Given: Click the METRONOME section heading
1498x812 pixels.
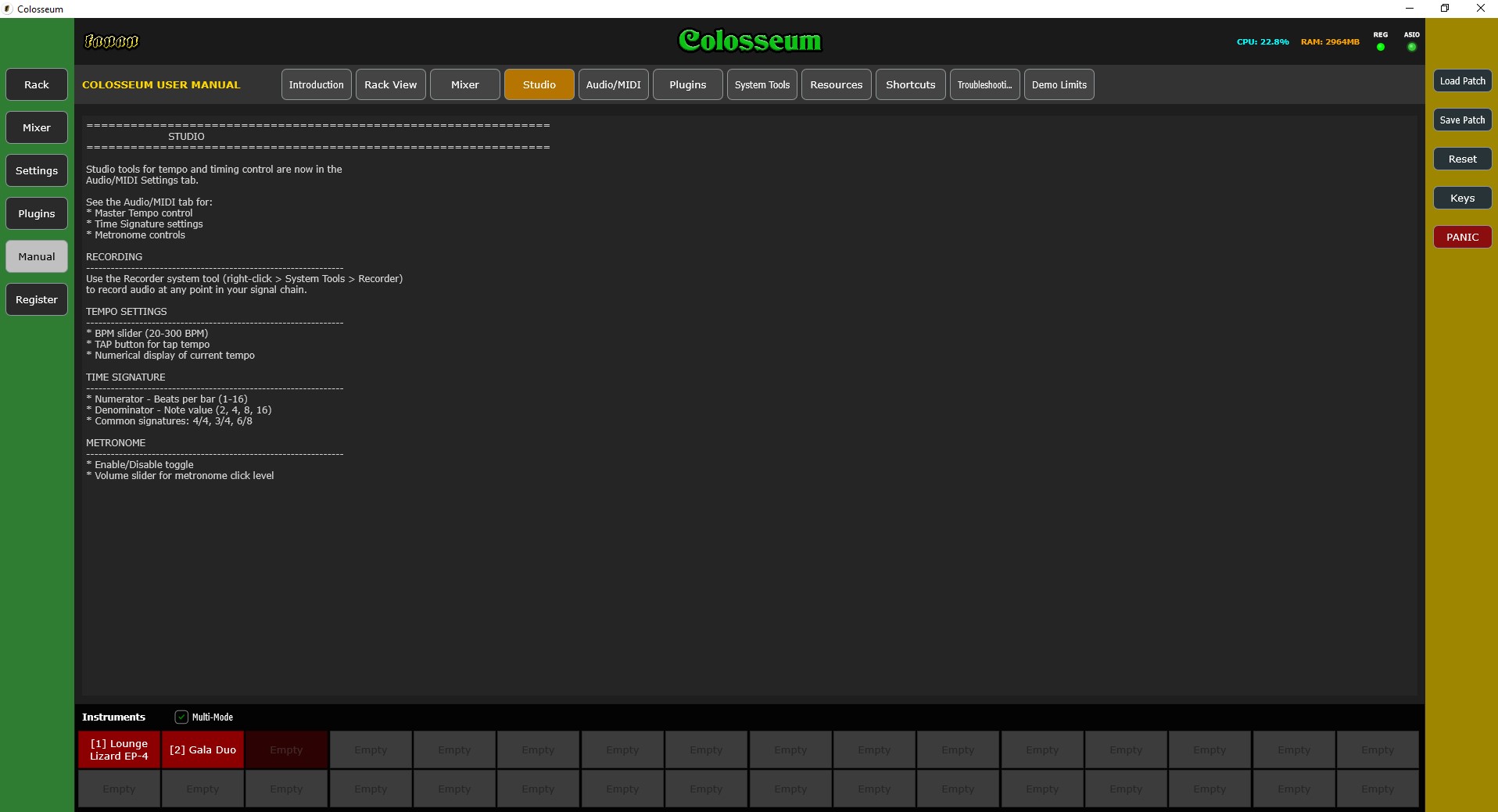Looking at the screenshot, I should click(116, 442).
